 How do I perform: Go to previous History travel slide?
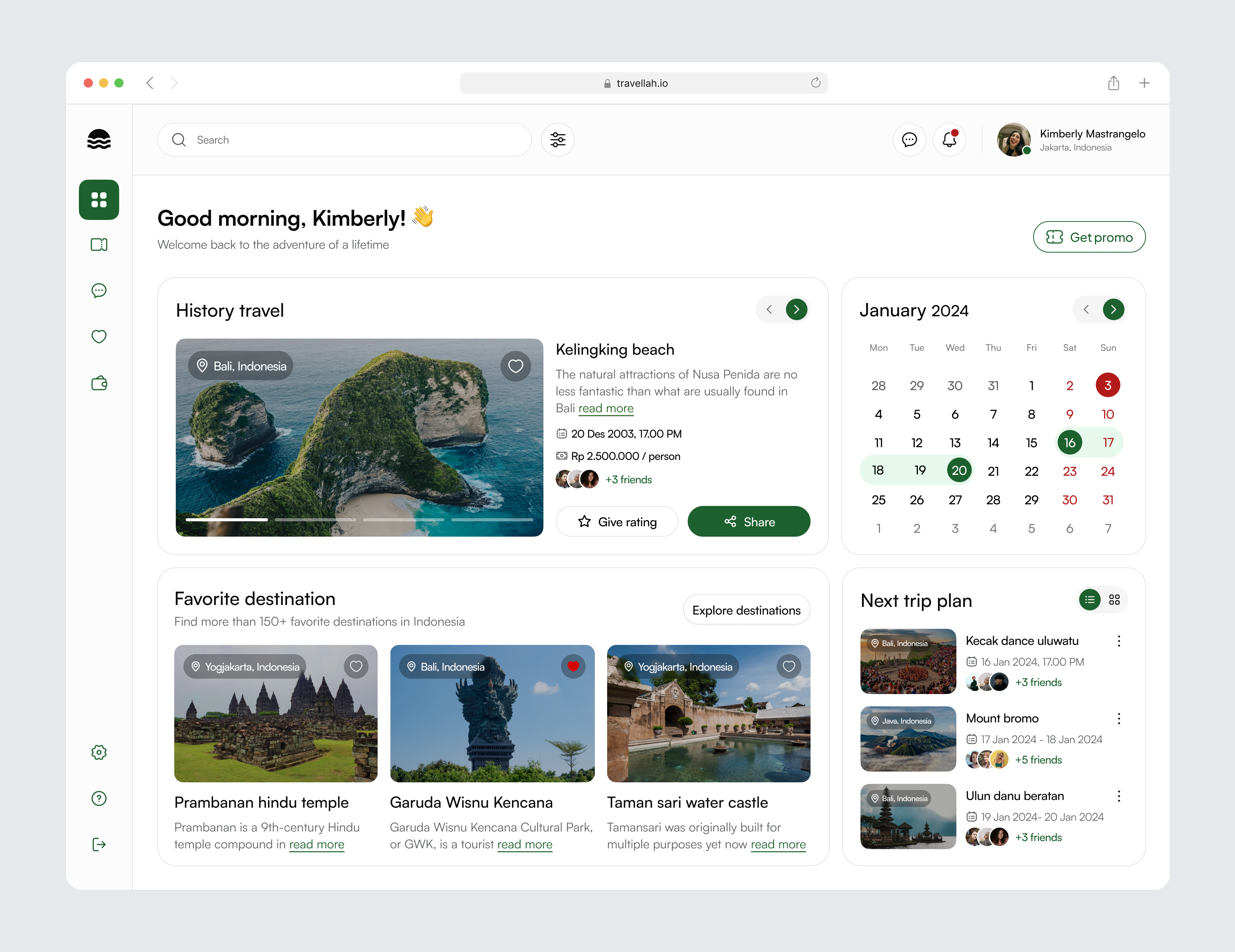pyautogui.click(x=769, y=309)
